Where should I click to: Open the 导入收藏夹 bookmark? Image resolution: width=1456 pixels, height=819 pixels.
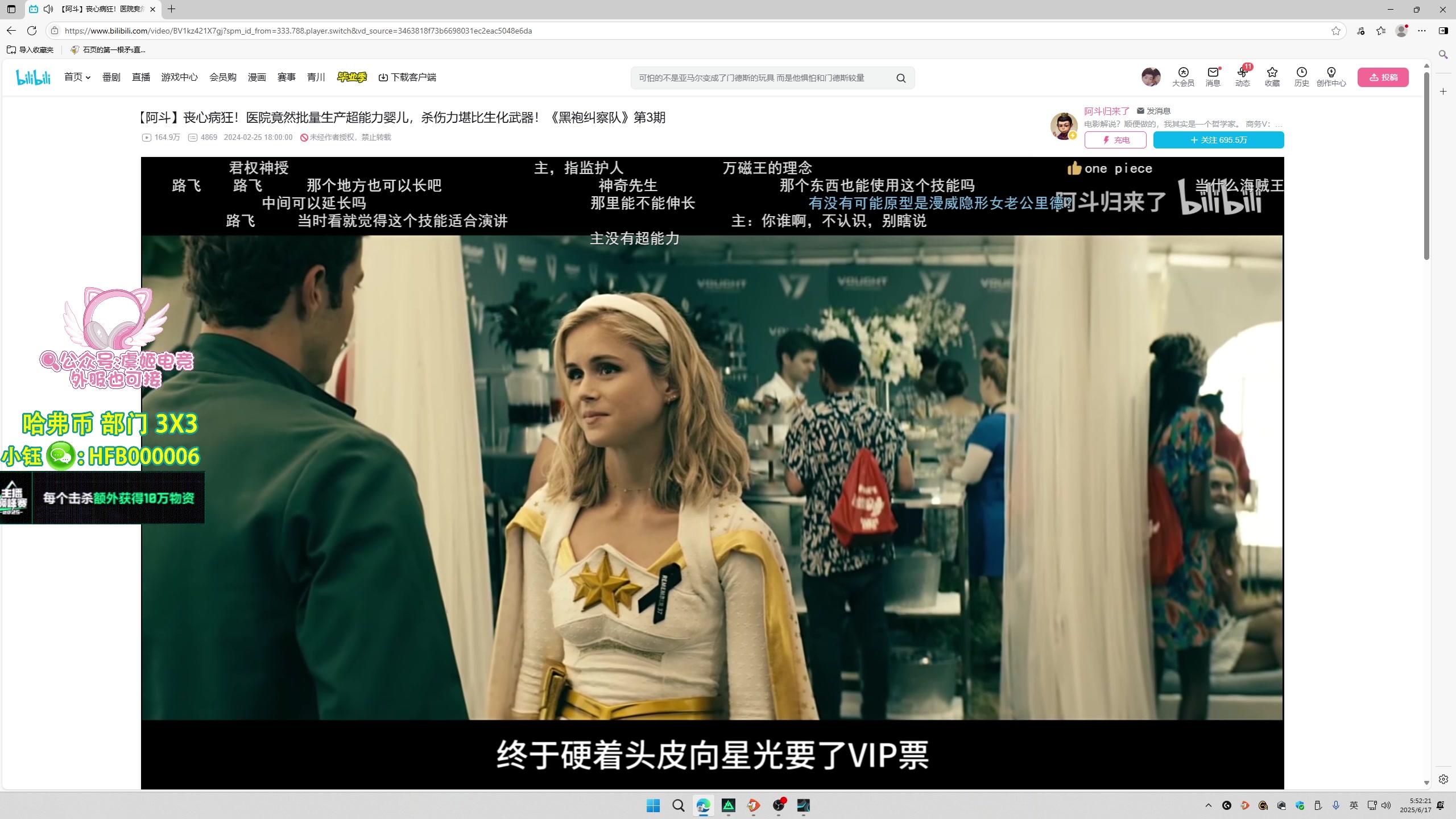tap(30, 49)
